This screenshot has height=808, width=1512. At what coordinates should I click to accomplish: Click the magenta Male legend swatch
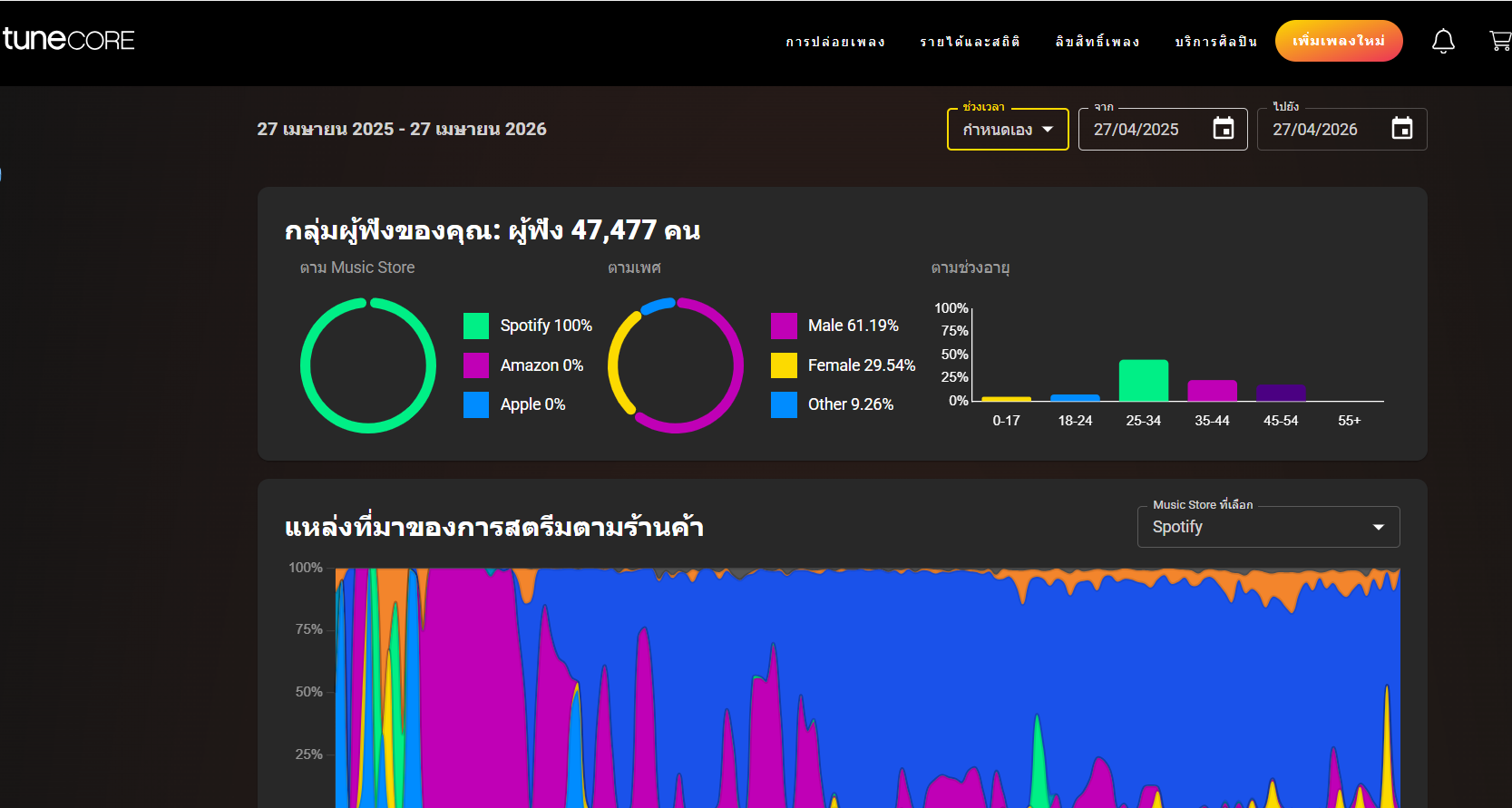[784, 326]
